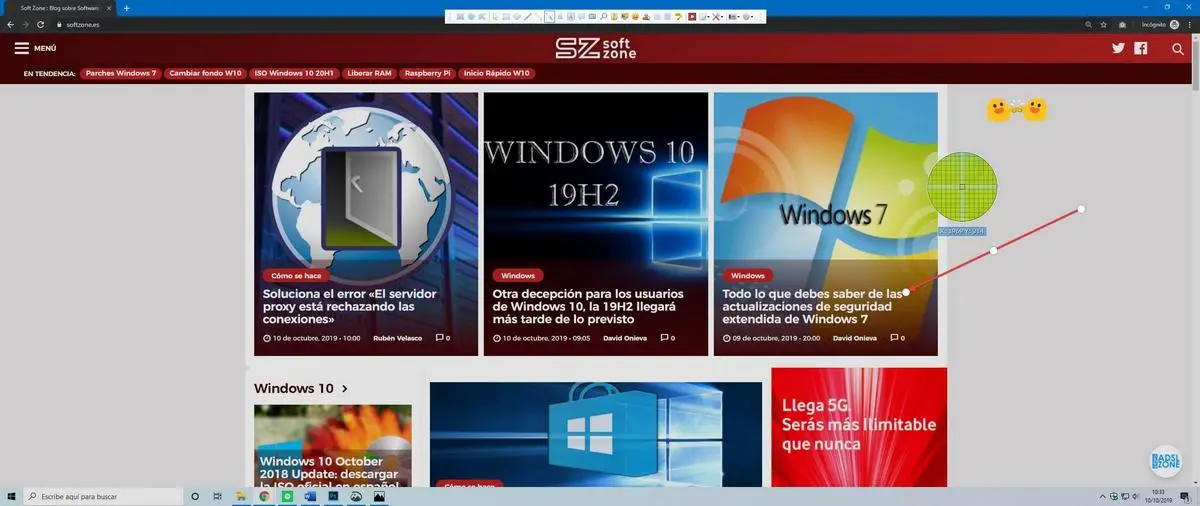Open Chrome from the taskbar
The width and height of the screenshot is (1200, 506).
point(264,496)
